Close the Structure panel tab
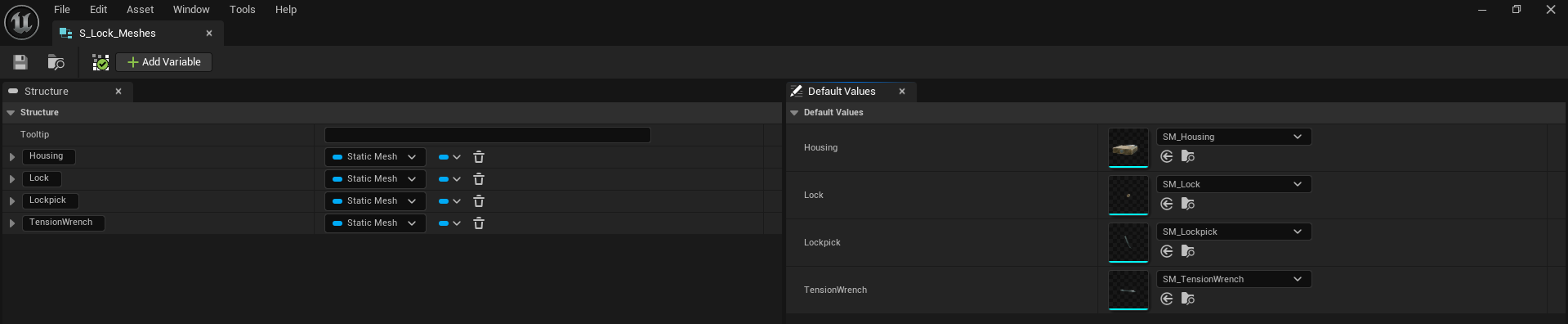 click(118, 92)
